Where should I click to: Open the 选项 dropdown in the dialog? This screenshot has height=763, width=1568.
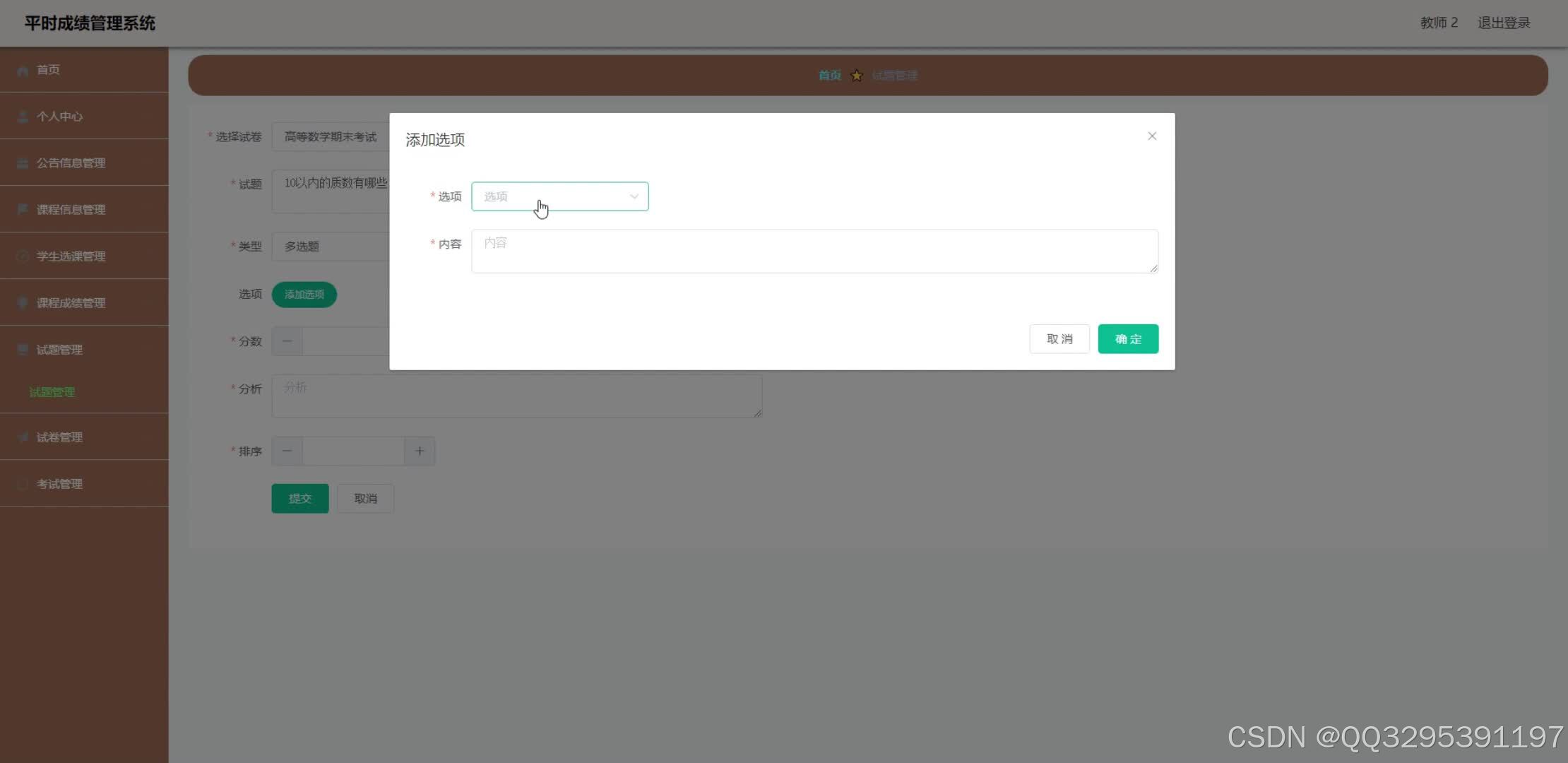coord(559,196)
